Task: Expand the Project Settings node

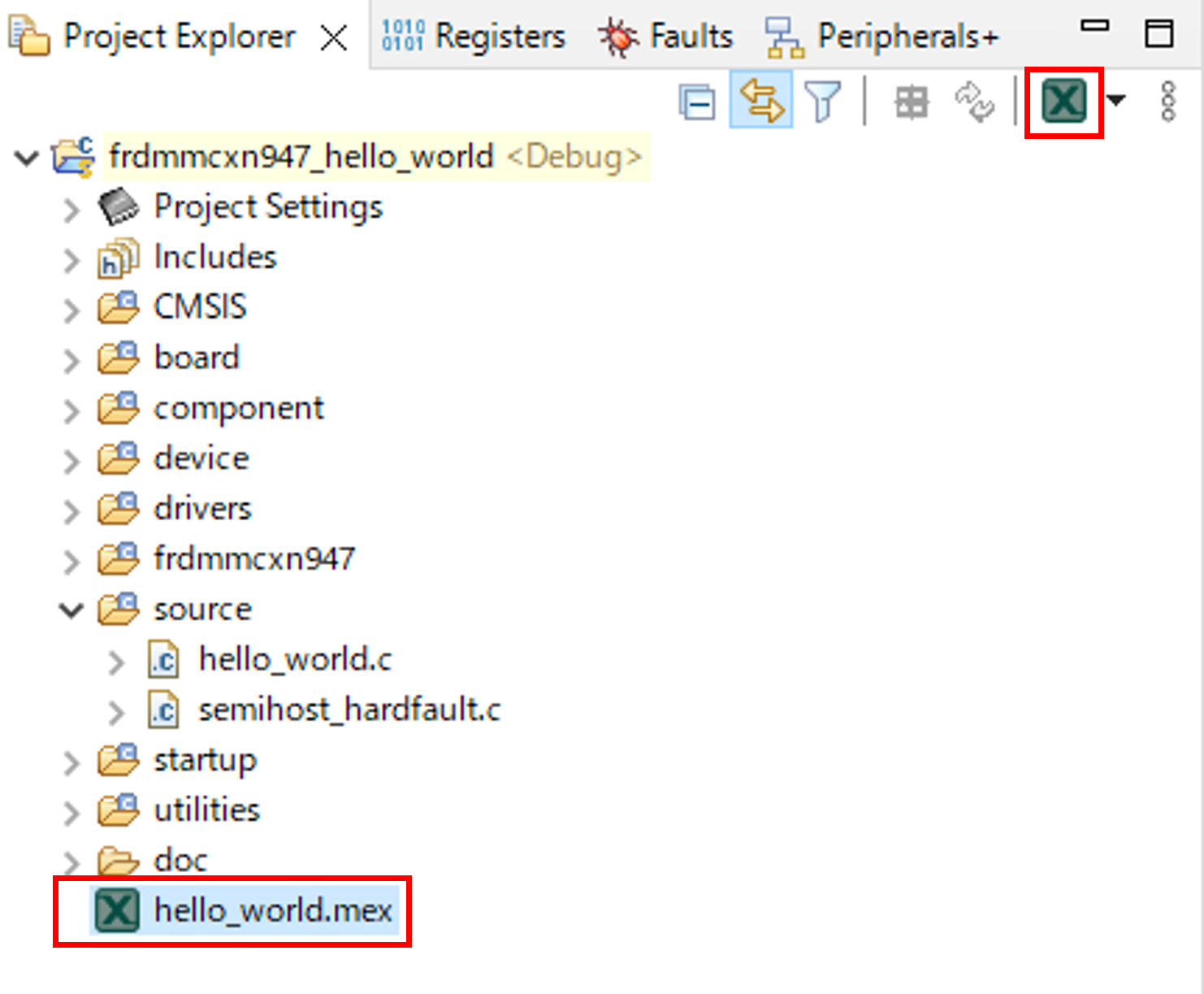Action: pyautogui.click(x=72, y=209)
